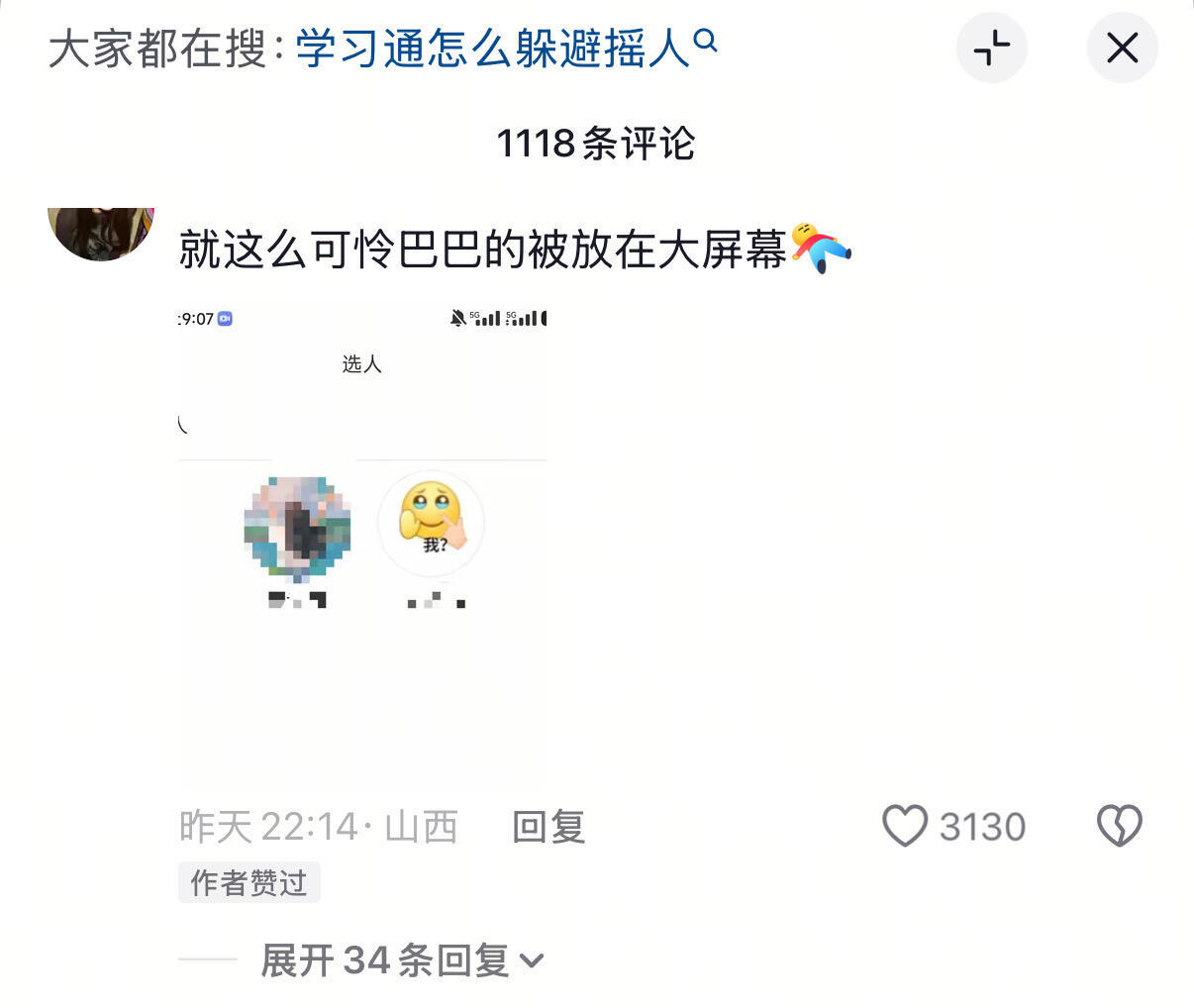Dislike the comment with broken heart icon
The height and width of the screenshot is (1008, 1194).
[x=1119, y=826]
